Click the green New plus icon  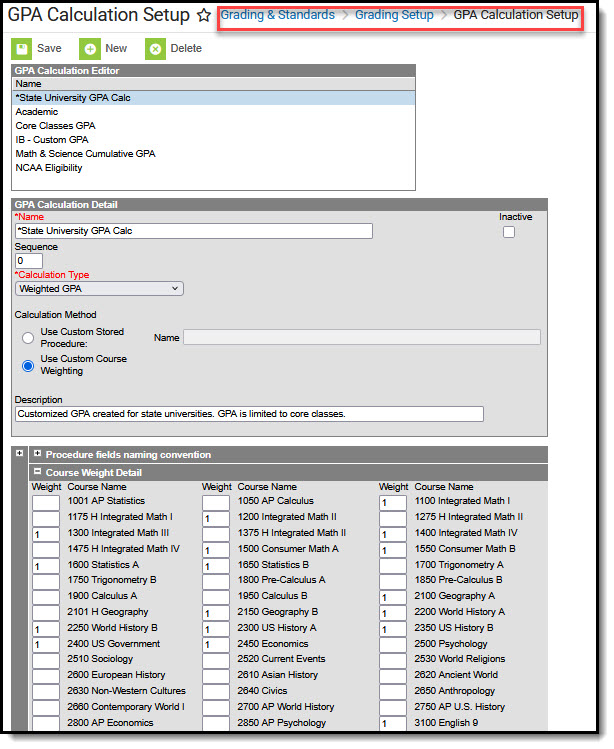click(90, 49)
